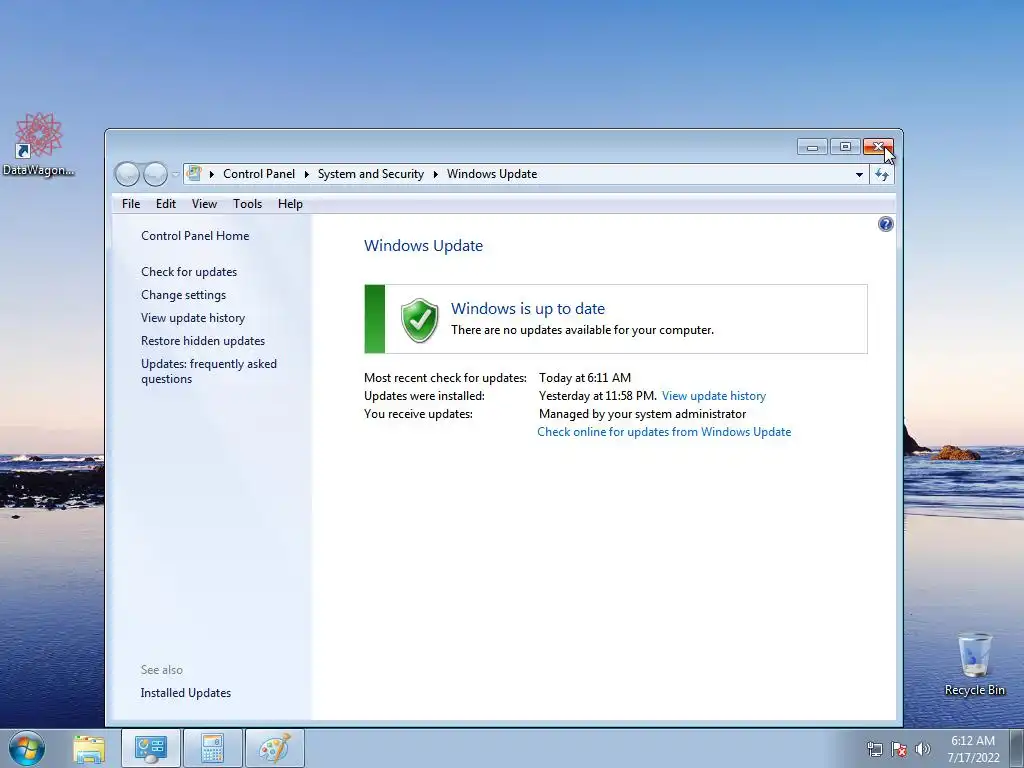The image size is (1024, 768).
Task: Select the Recycle Bin desktop icon
Action: point(974,664)
